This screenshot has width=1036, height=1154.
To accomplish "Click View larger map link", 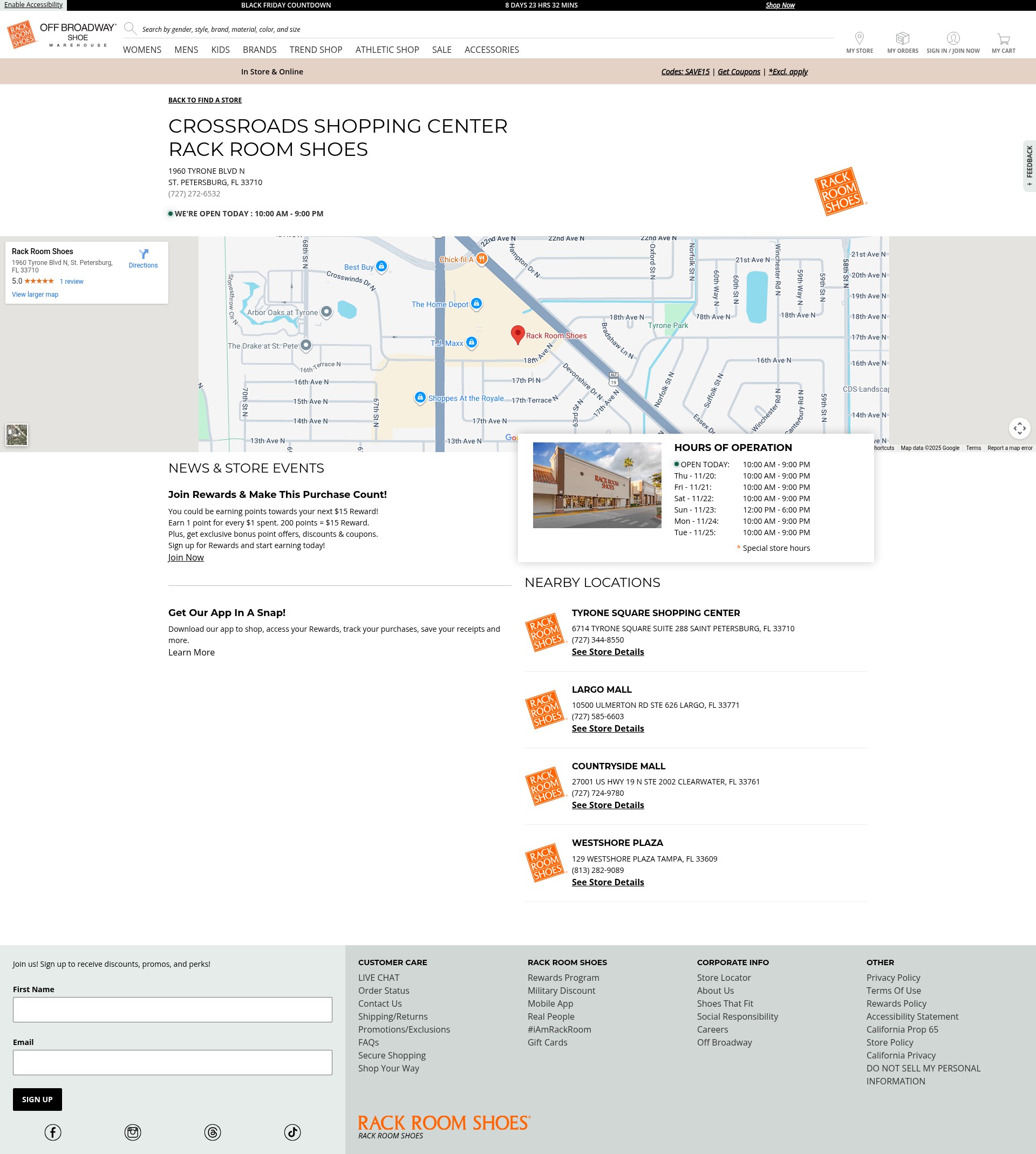I will point(35,294).
